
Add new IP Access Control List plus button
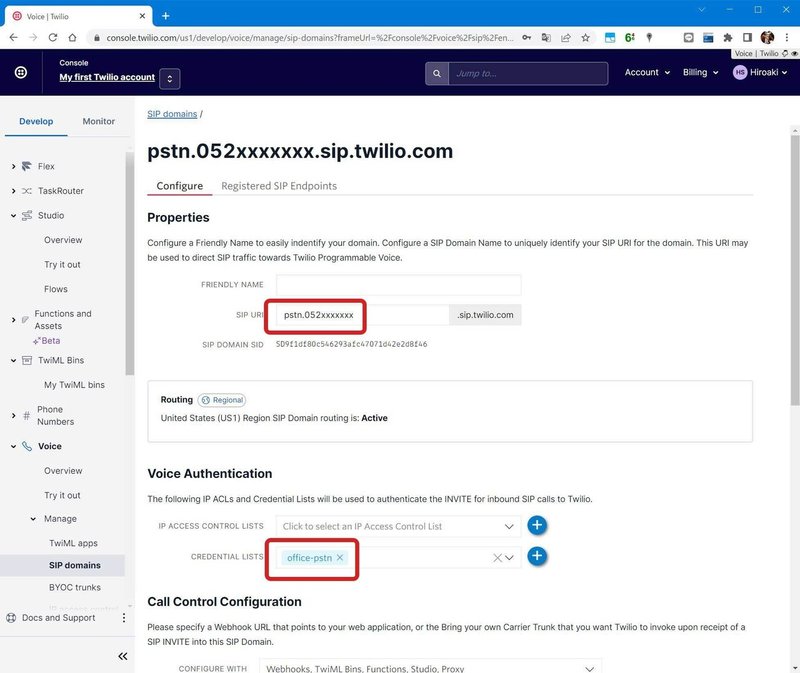tap(537, 525)
